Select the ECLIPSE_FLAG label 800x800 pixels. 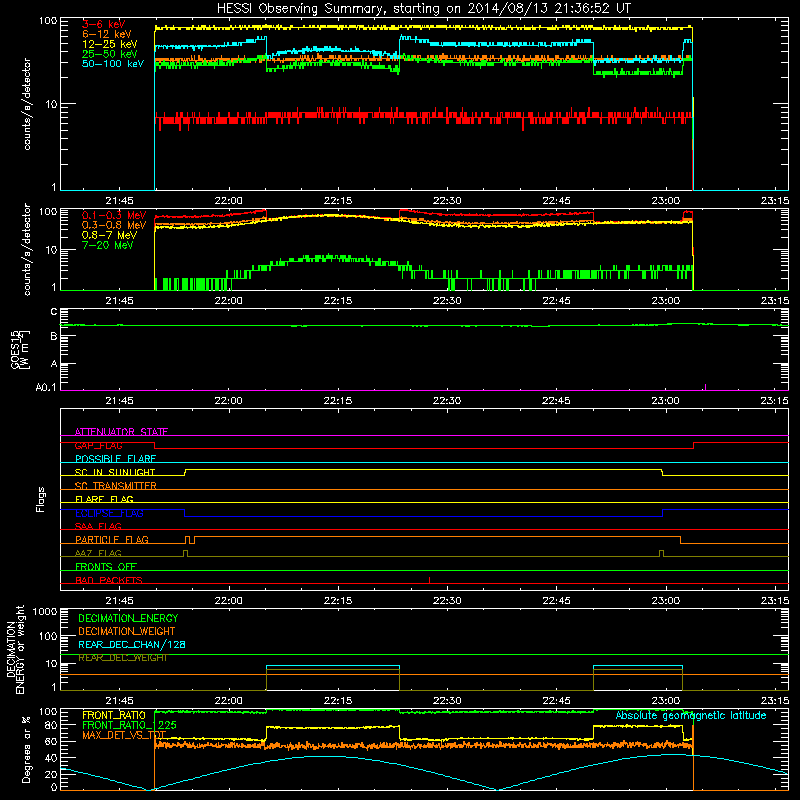109,513
